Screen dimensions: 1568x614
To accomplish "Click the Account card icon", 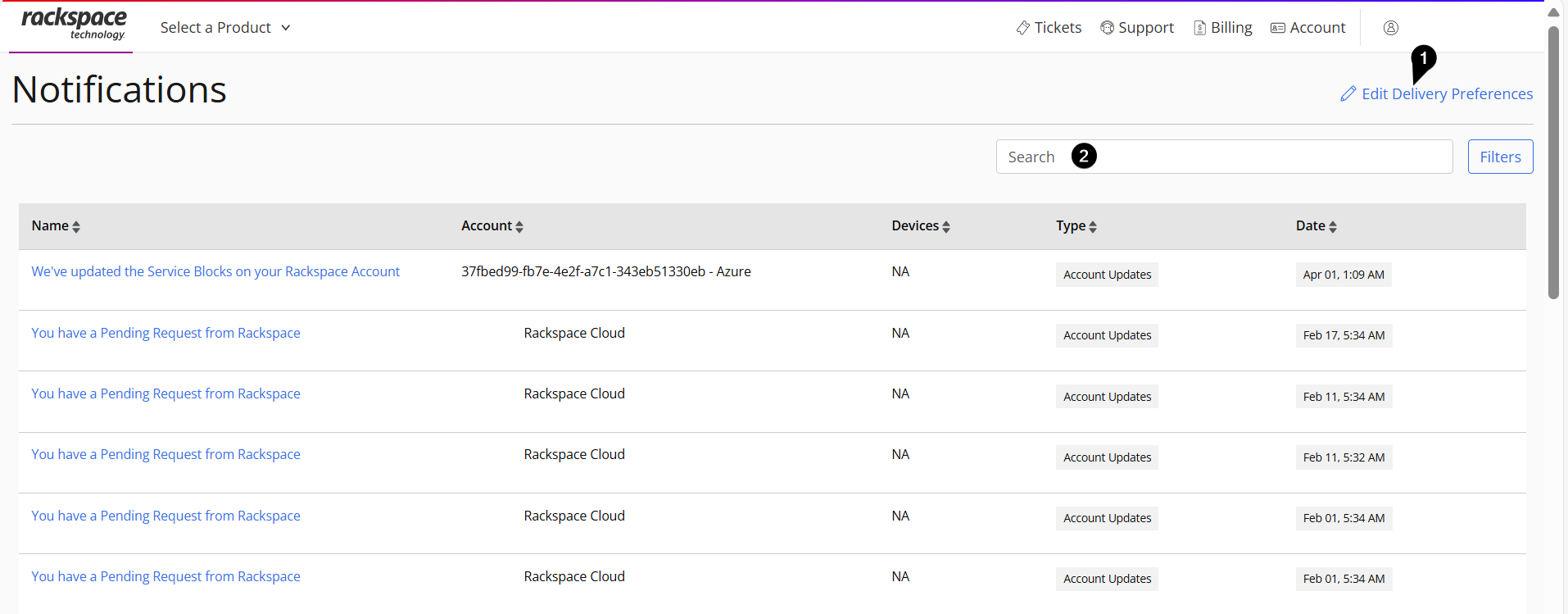I will pyautogui.click(x=1278, y=28).
